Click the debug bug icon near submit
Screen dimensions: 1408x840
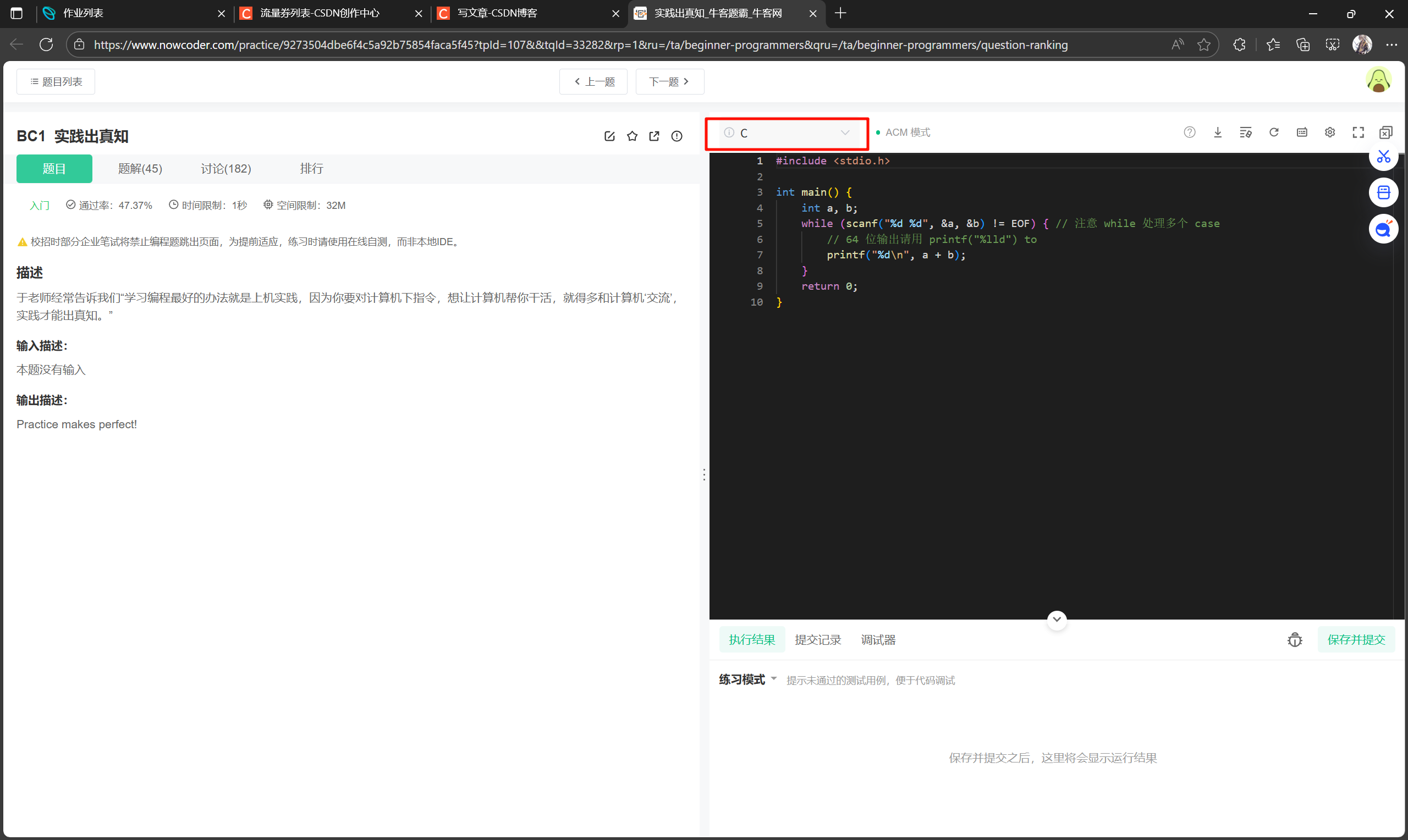tap(1294, 640)
